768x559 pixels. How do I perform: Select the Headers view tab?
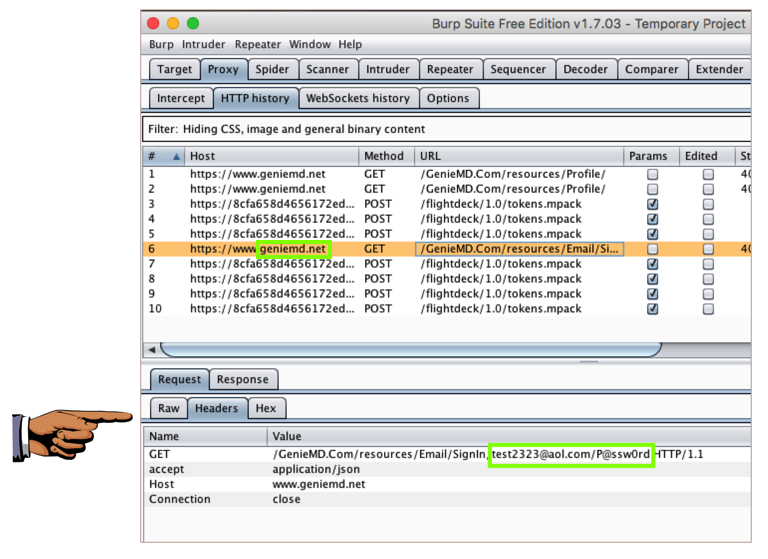click(x=216, y=408)
